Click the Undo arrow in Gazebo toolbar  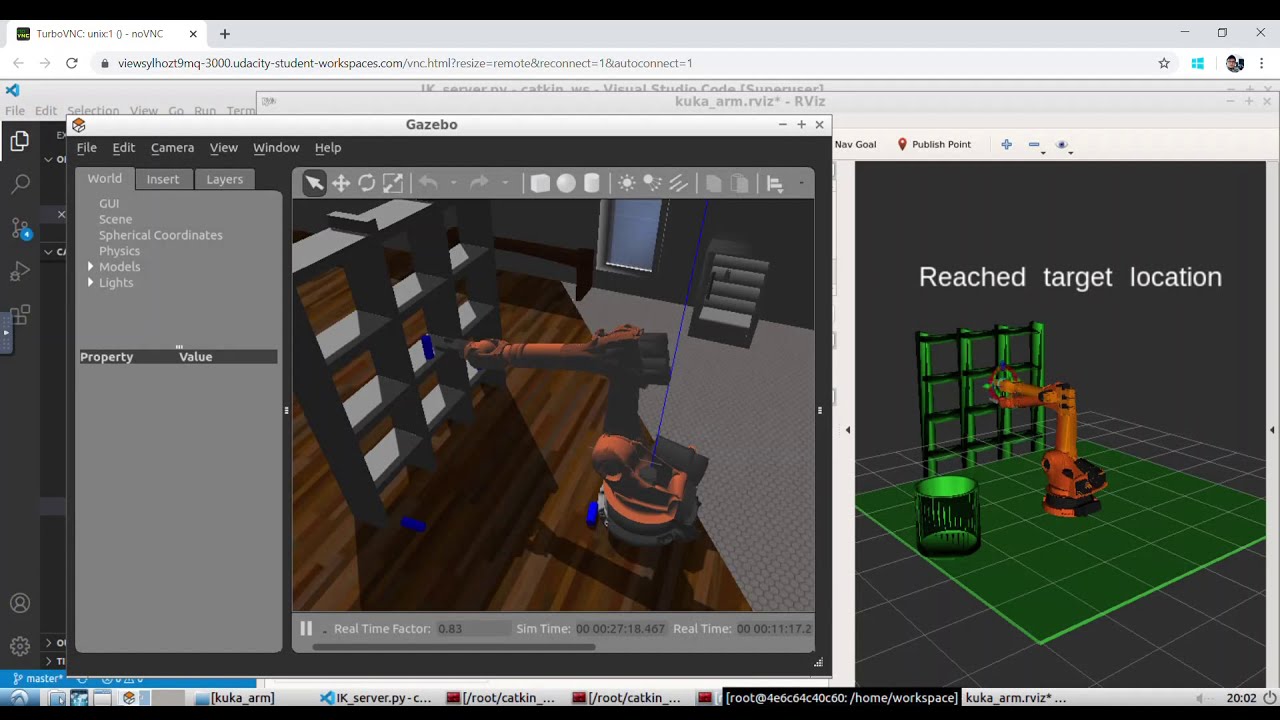point(428,183)
